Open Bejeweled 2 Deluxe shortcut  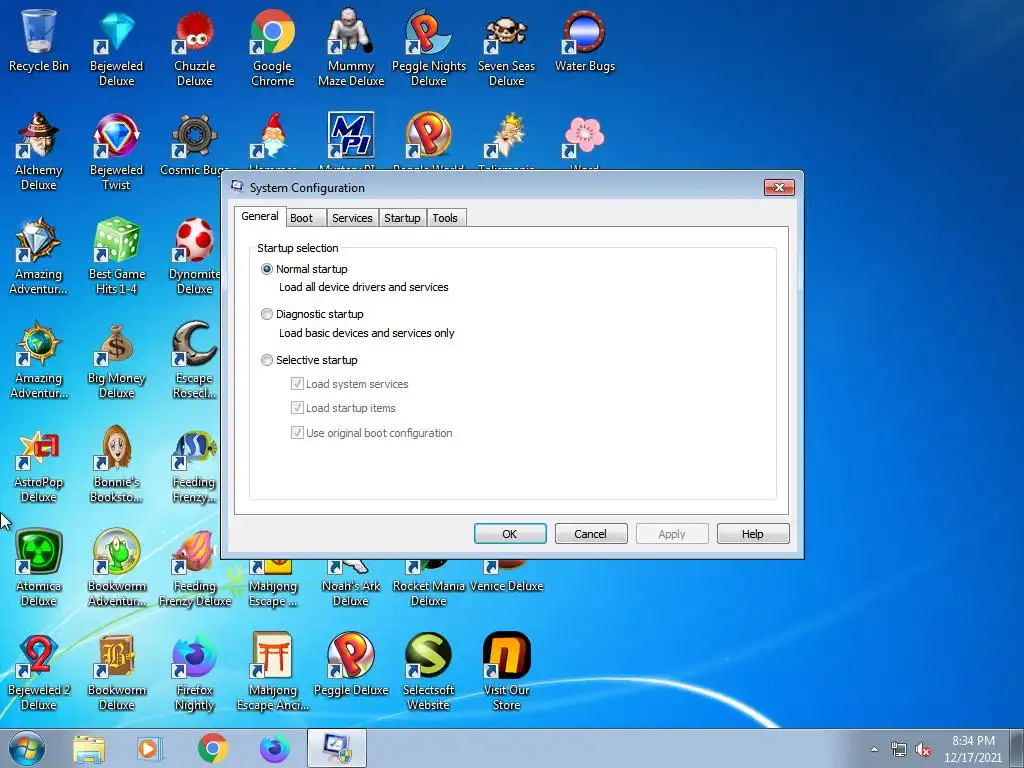pyautogui.click(x=39, y=671)
